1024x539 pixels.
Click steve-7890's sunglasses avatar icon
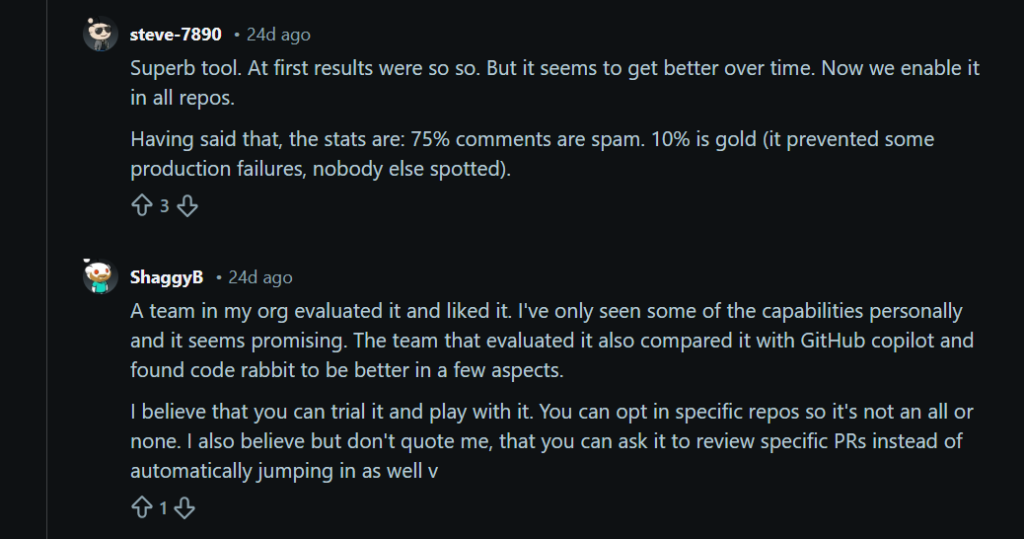point(100,35)
